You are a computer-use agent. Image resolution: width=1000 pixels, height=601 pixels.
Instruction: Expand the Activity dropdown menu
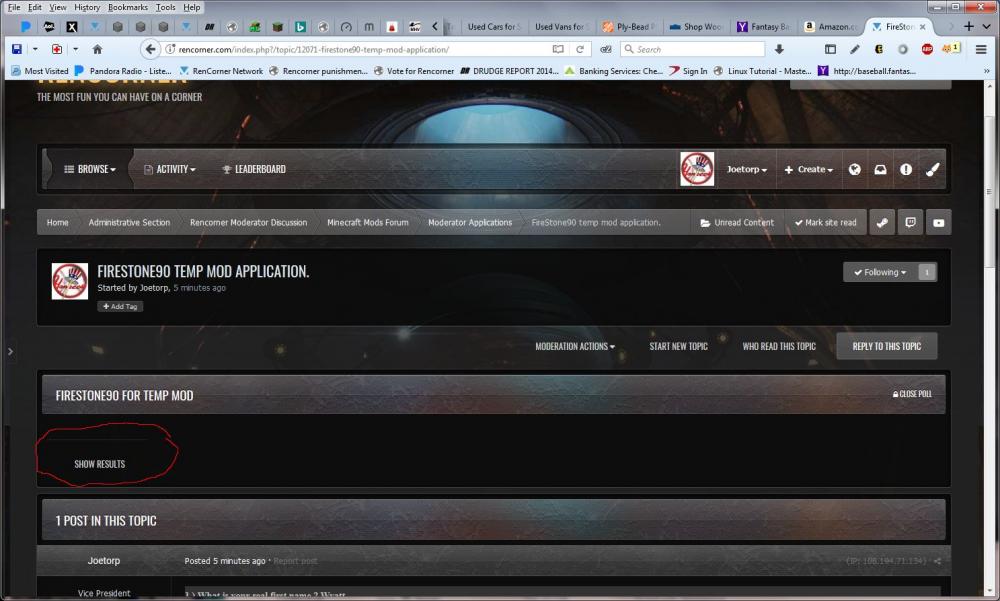click(x=170, y=170)
